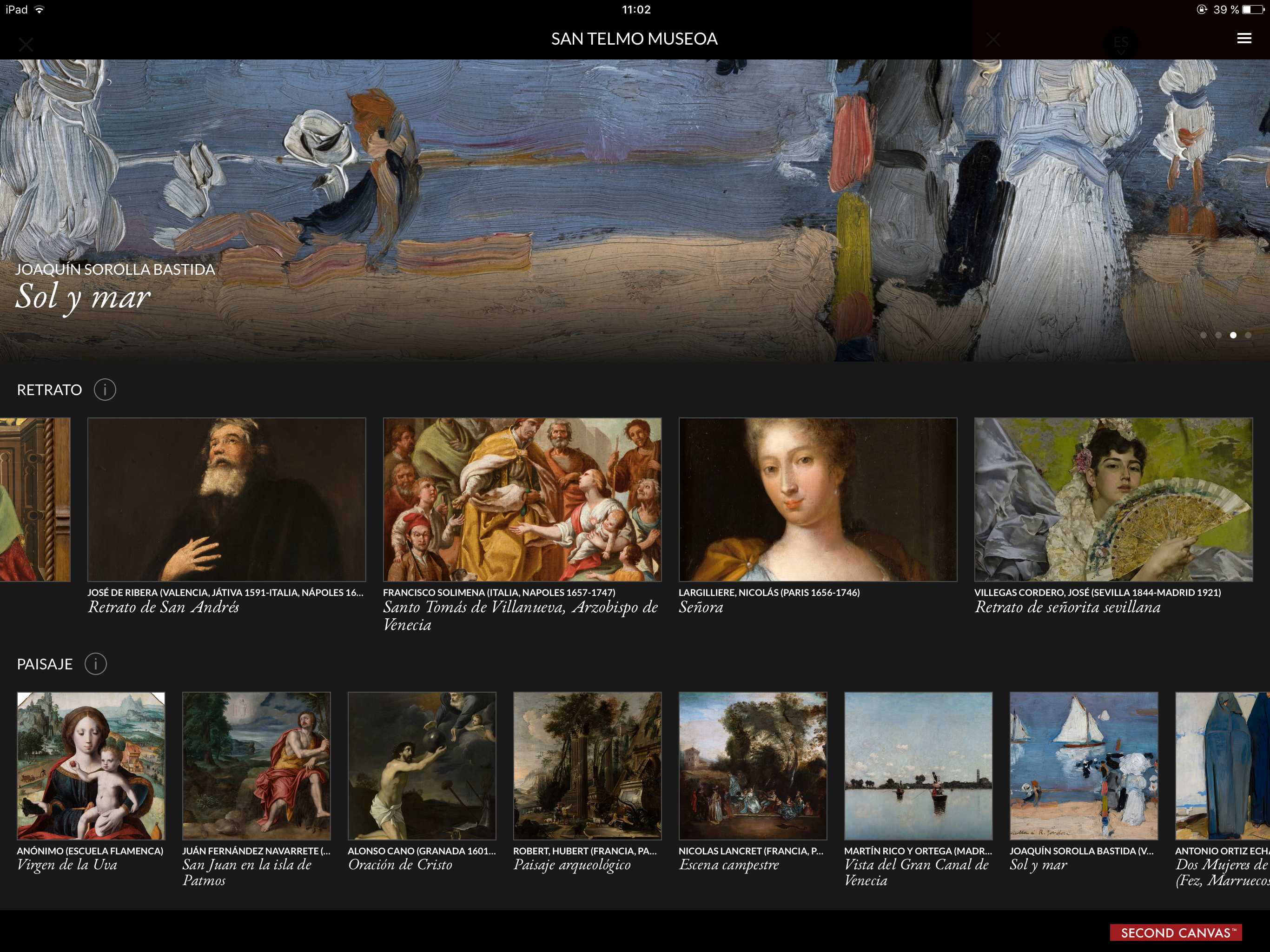The image size is (1270, 952).
Task: Open Oración de Cristo painting
Action: (x=422, y=766)
